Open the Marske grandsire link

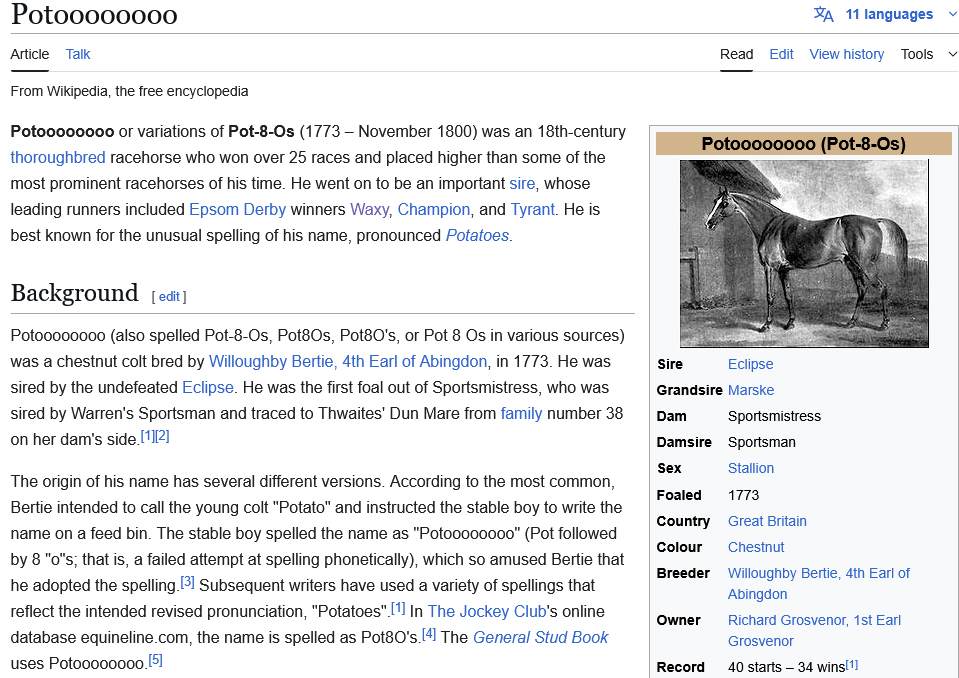pyautogui.click(x=750, y=390)
